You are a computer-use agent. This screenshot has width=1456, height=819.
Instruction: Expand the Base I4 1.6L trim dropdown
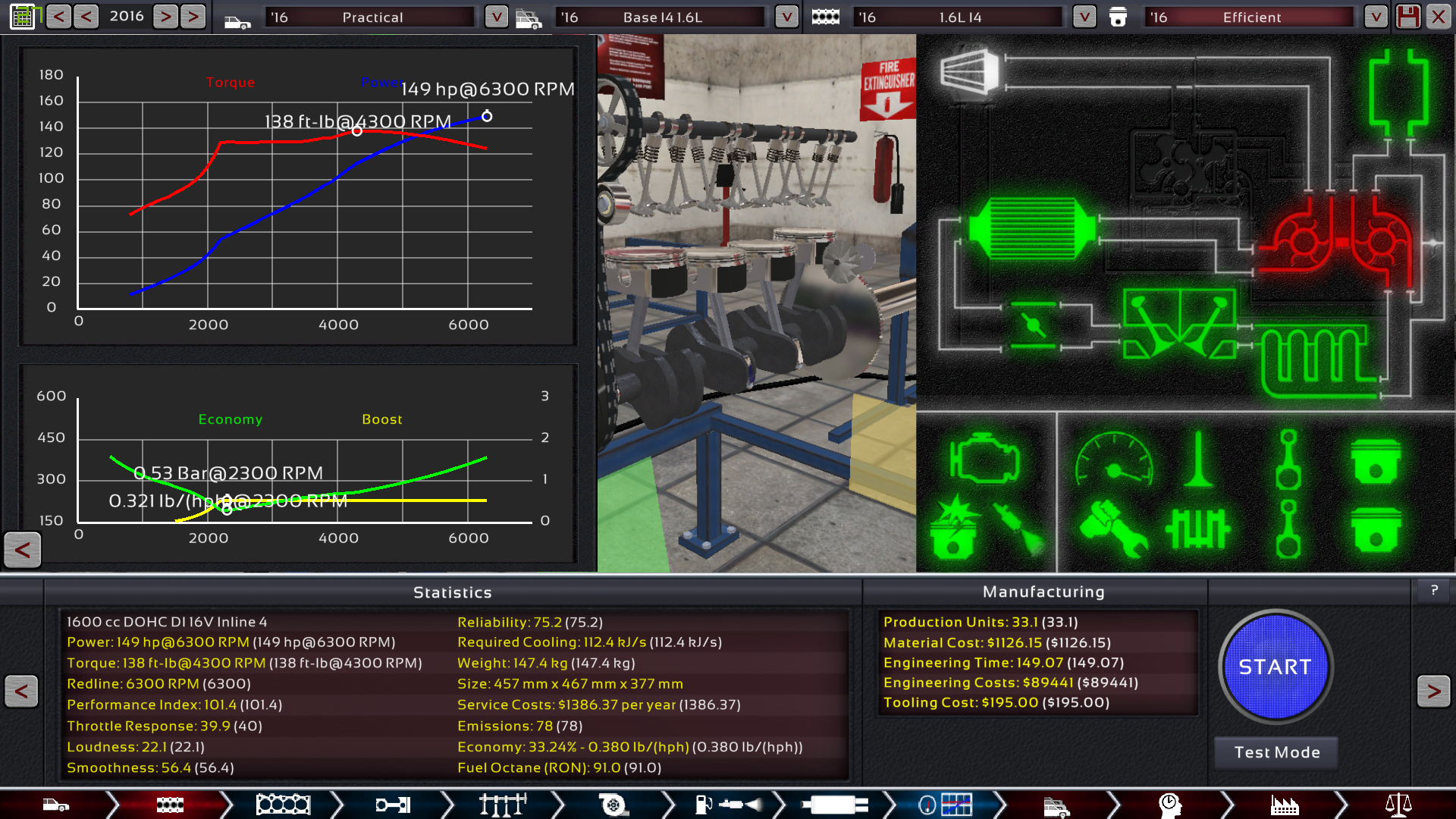pos(786,17)
